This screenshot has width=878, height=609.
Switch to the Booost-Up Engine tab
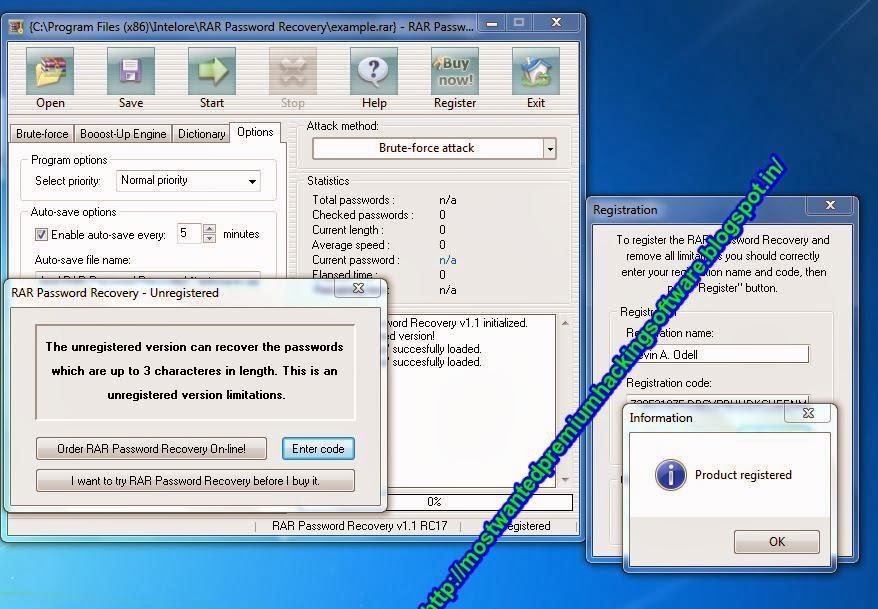[x=123, y=134]
